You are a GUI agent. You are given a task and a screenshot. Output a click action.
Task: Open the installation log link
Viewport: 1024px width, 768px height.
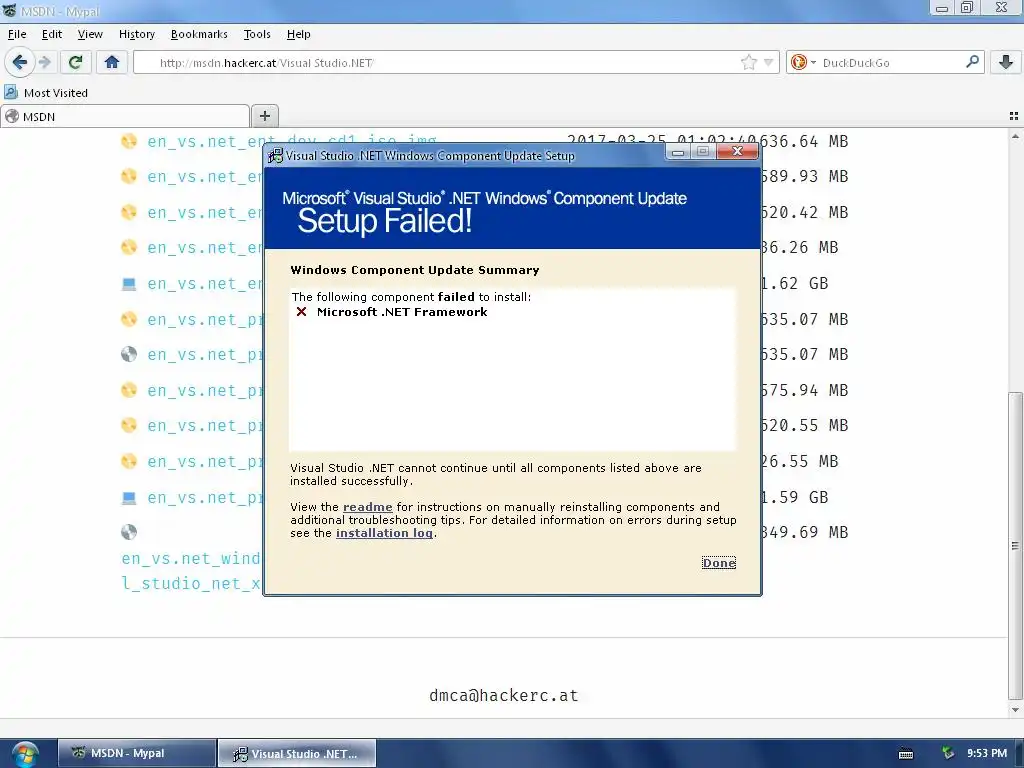coord(384,533)
